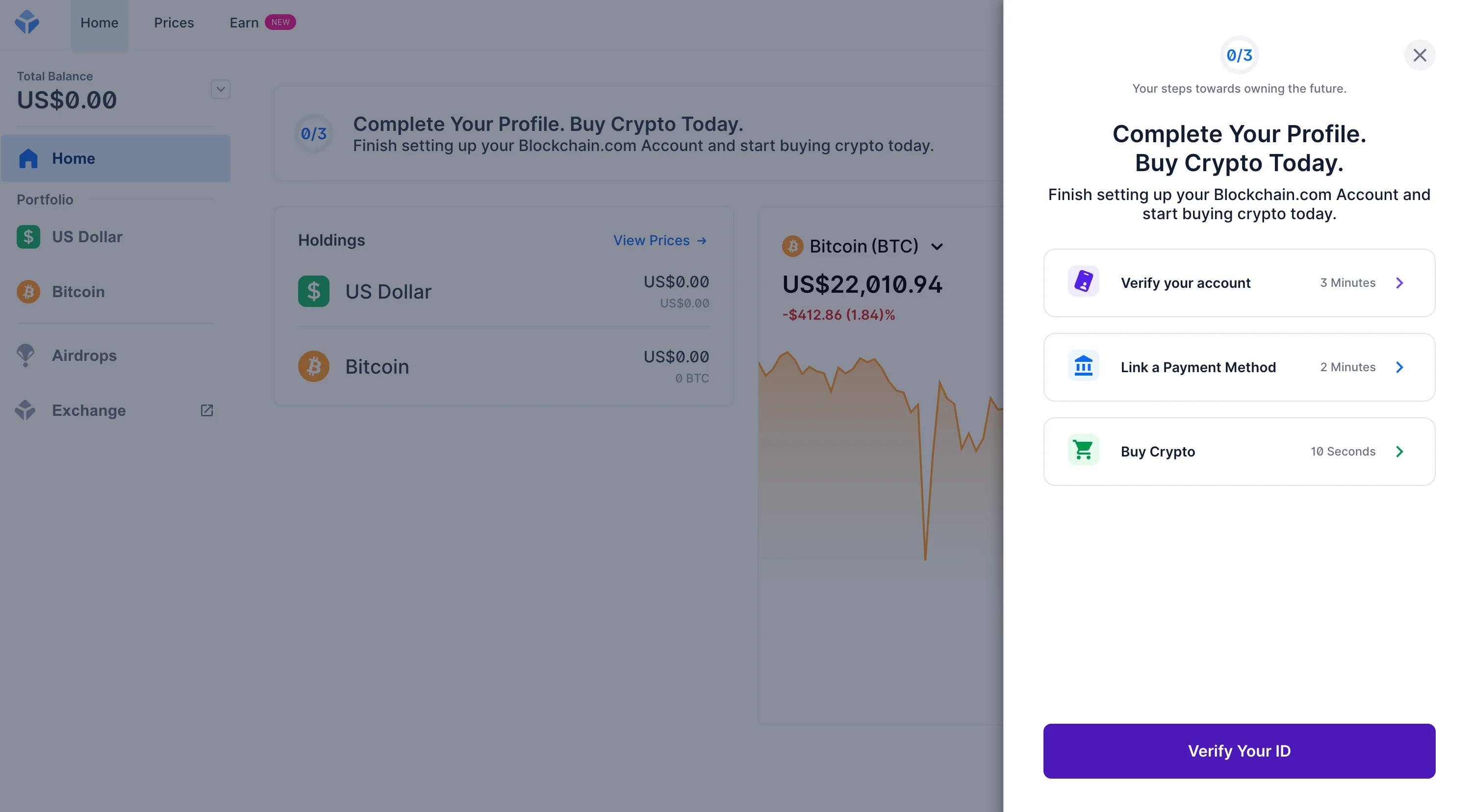Follow the View Prices link

pos(660,241)
